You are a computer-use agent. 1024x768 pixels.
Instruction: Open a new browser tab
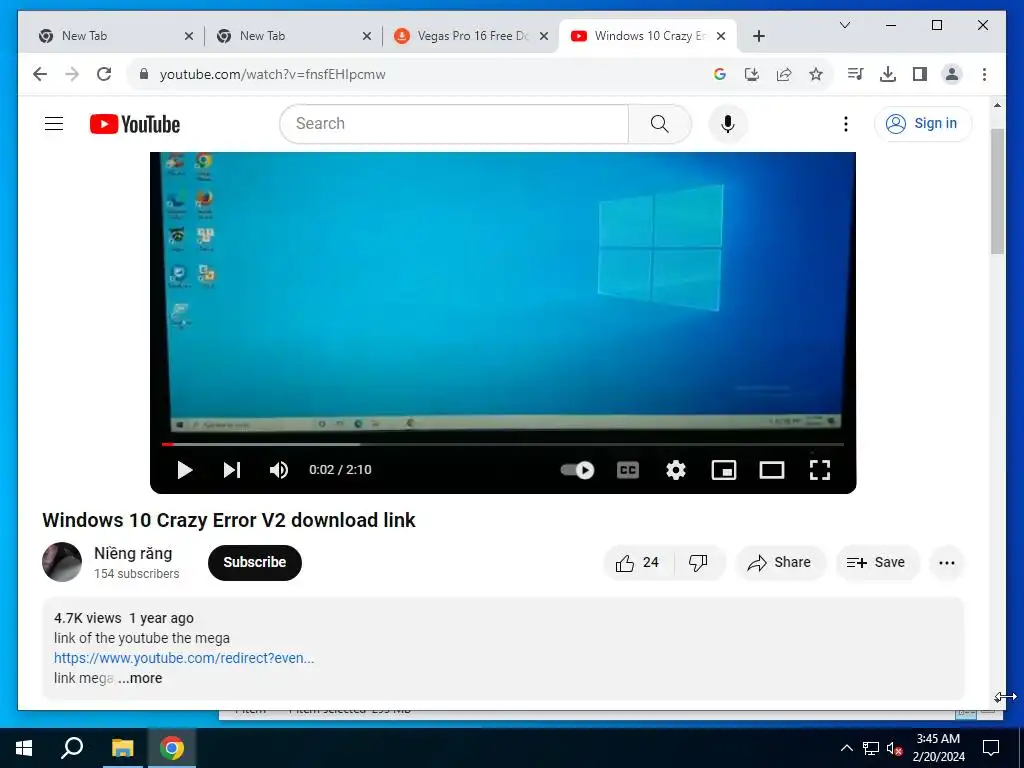(759, 36)
